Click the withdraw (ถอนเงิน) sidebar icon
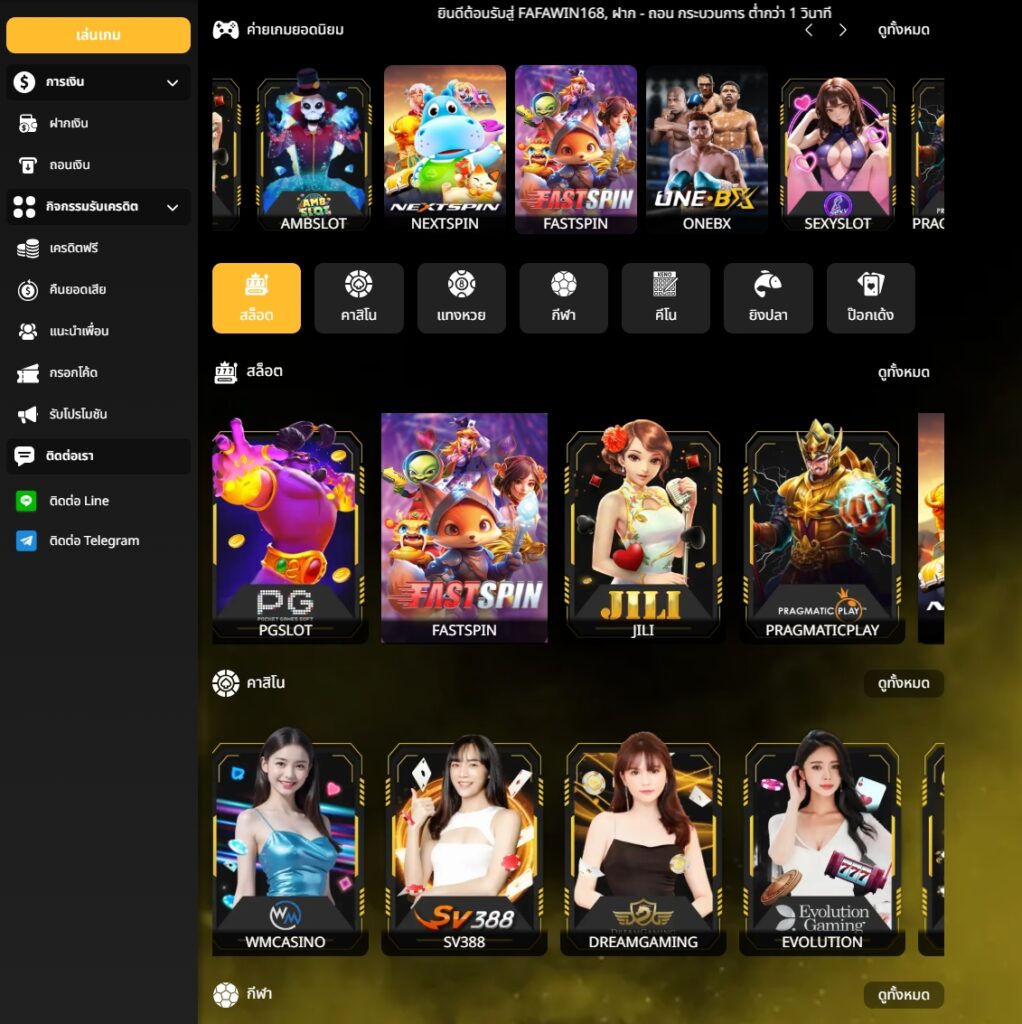 28,165
